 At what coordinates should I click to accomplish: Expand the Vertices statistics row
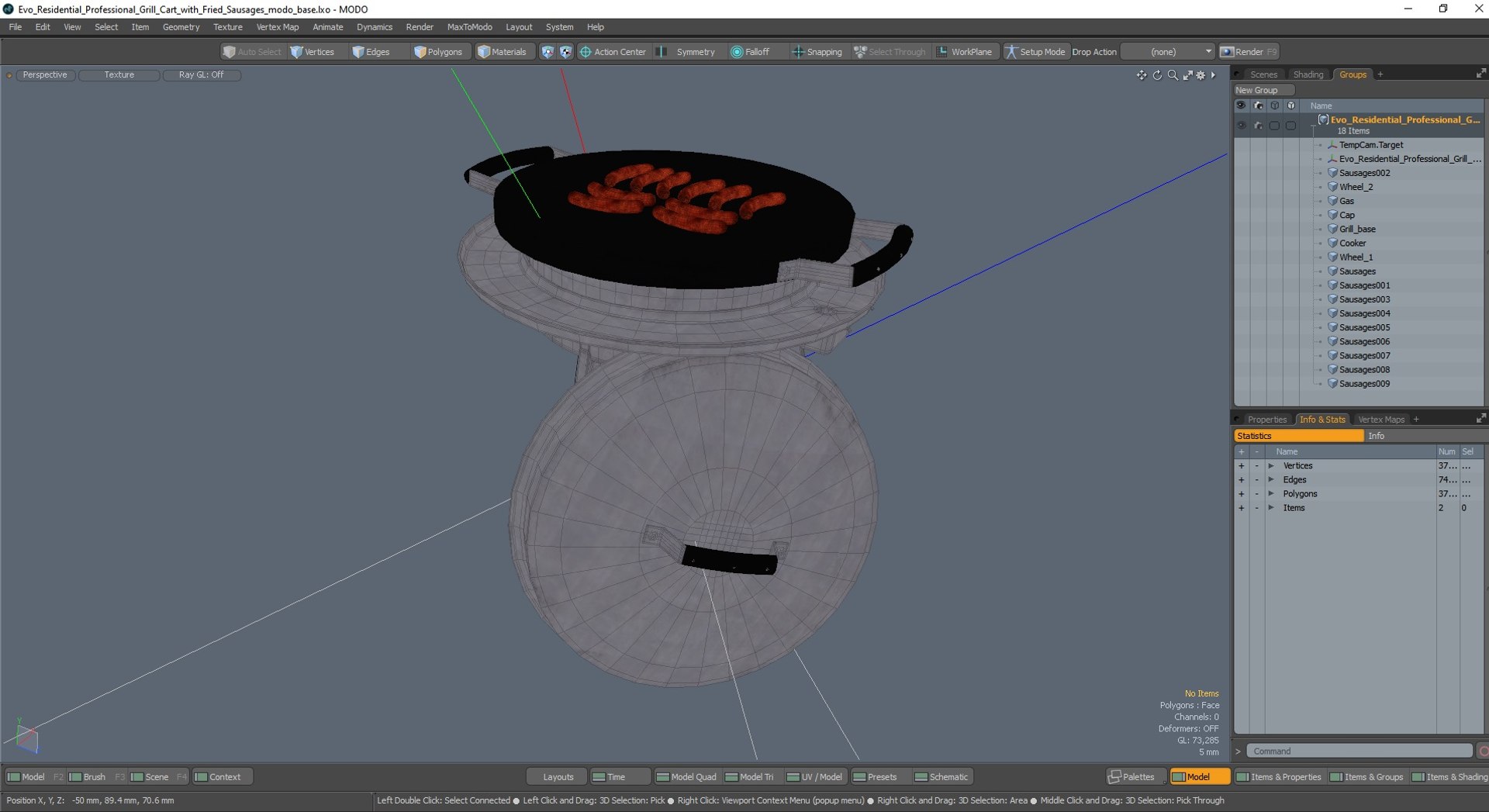point(1271,466)
